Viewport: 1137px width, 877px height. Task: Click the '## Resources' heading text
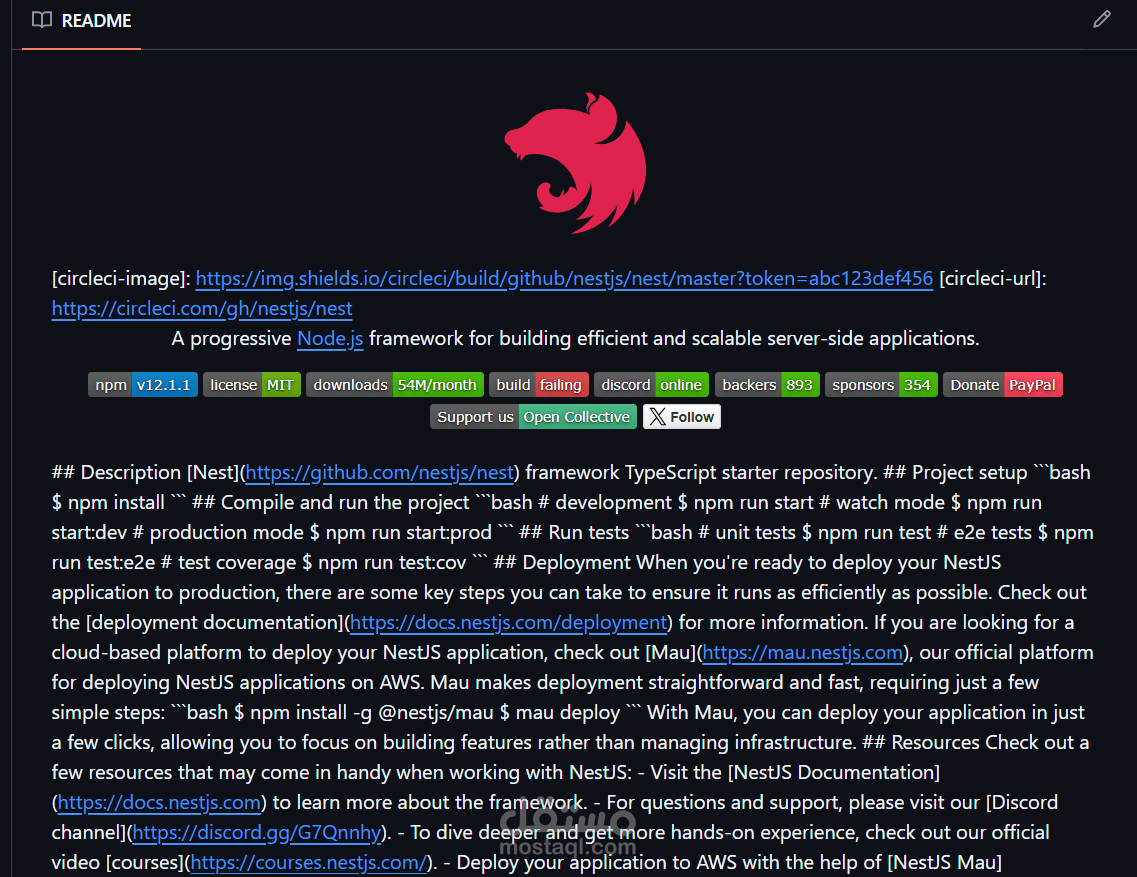(x=921, y=743)
